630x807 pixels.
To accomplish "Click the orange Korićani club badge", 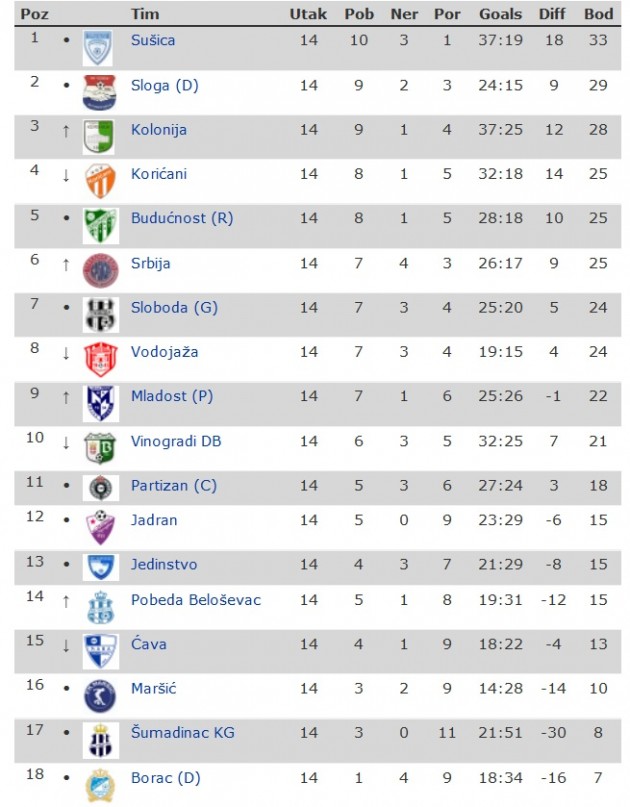I will (100, 181).
